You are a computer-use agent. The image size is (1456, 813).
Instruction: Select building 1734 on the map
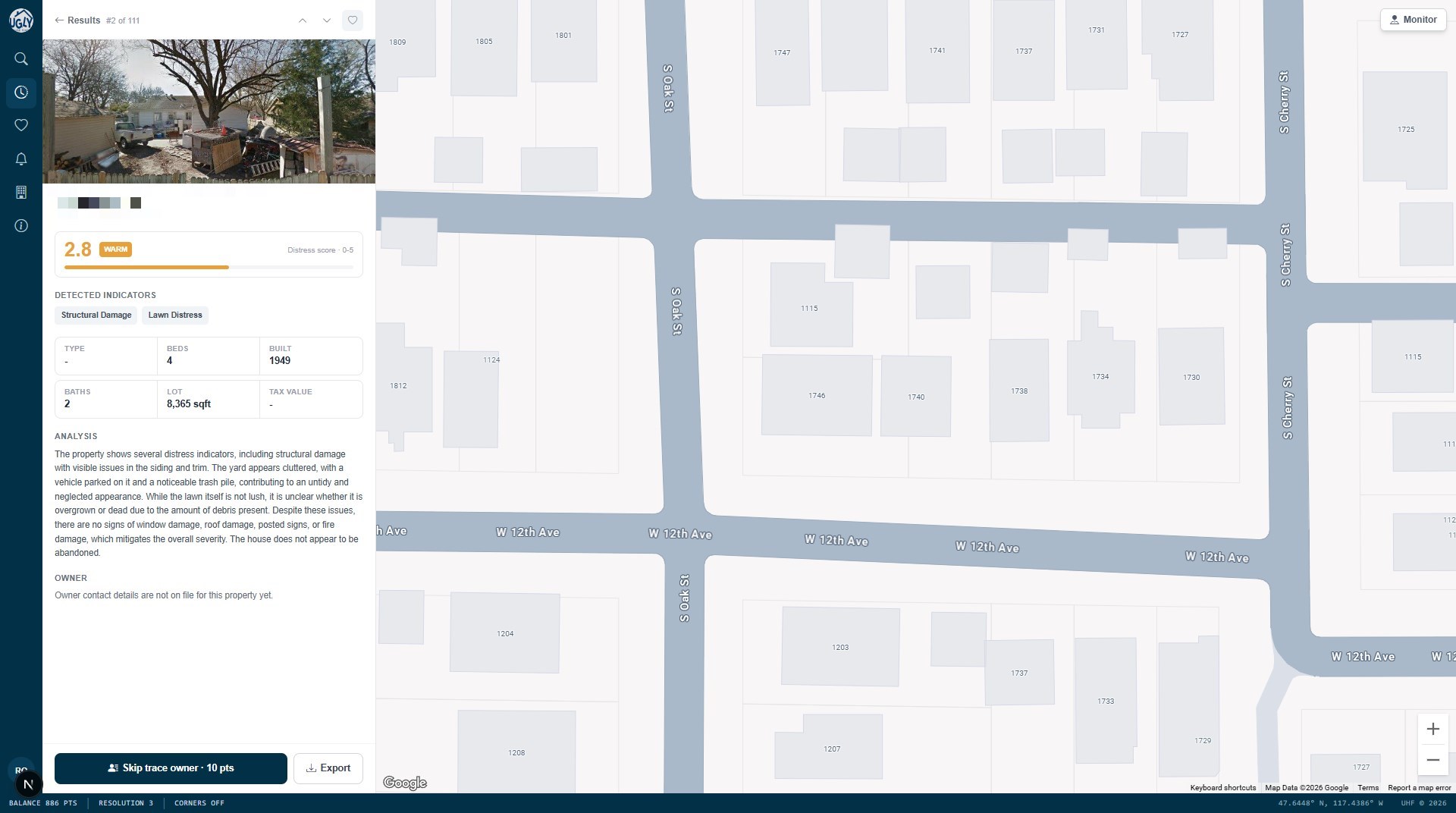coord(1100,376)
